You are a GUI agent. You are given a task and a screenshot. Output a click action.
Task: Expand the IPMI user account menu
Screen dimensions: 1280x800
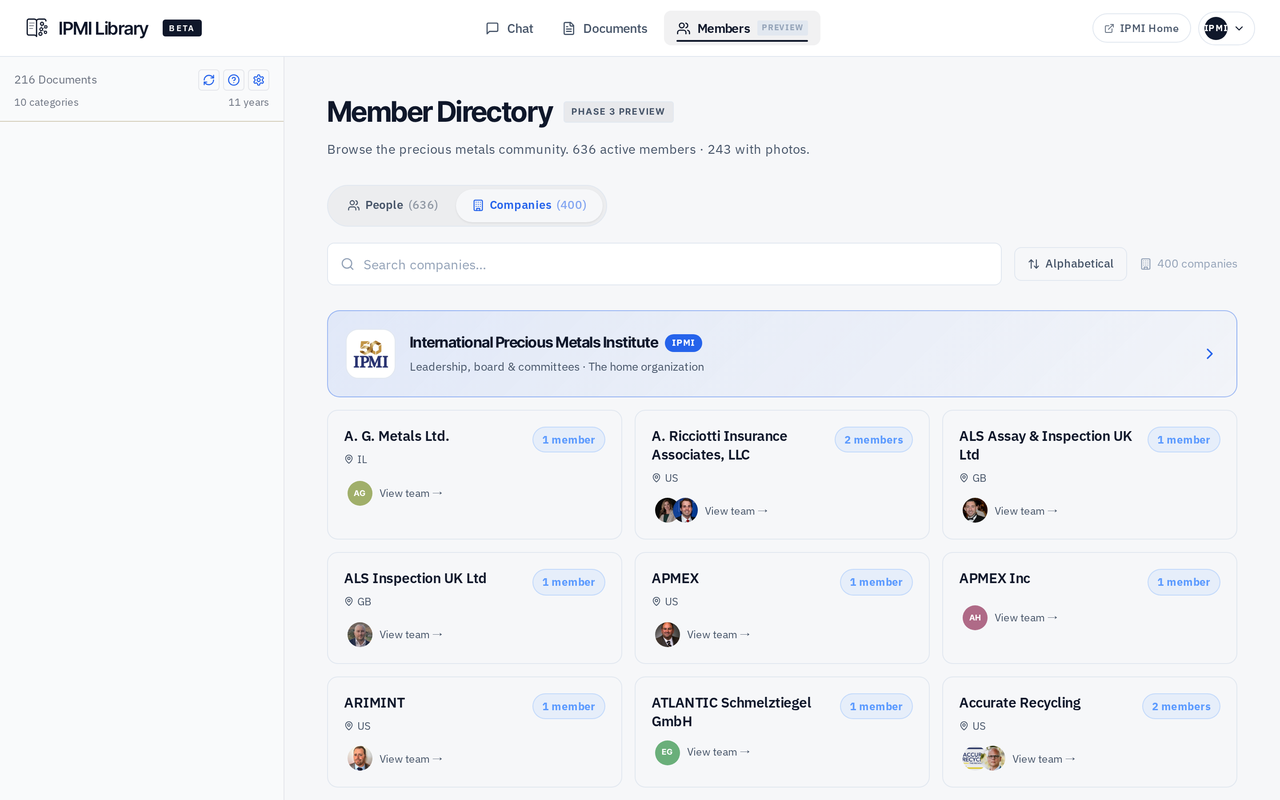pyautogui.click(x=1226, y=28)
